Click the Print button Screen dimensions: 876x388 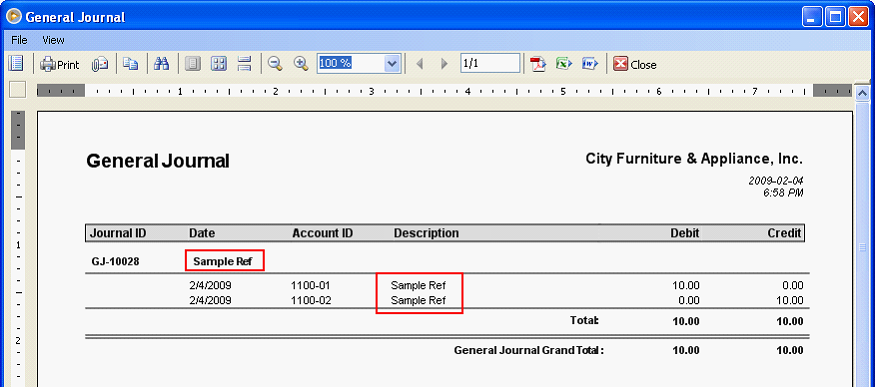tap(60, 64)
